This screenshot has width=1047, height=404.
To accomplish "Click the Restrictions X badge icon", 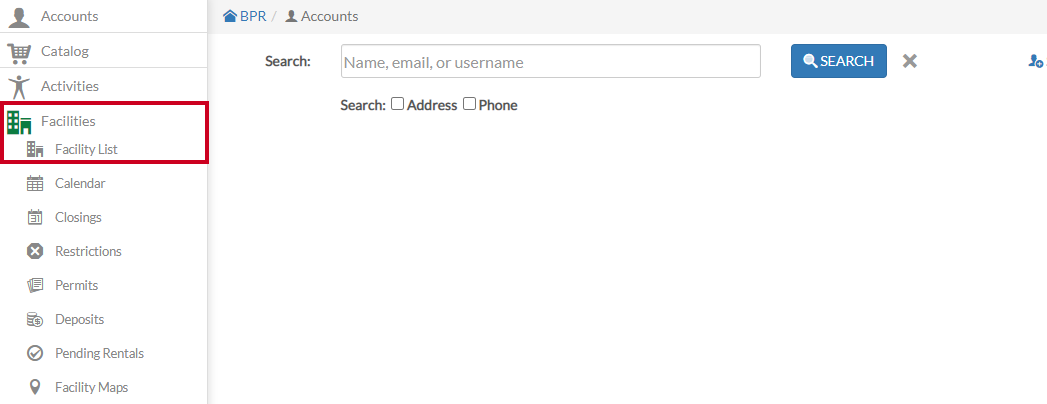I will pyautogui.click(x=35, y=252).
